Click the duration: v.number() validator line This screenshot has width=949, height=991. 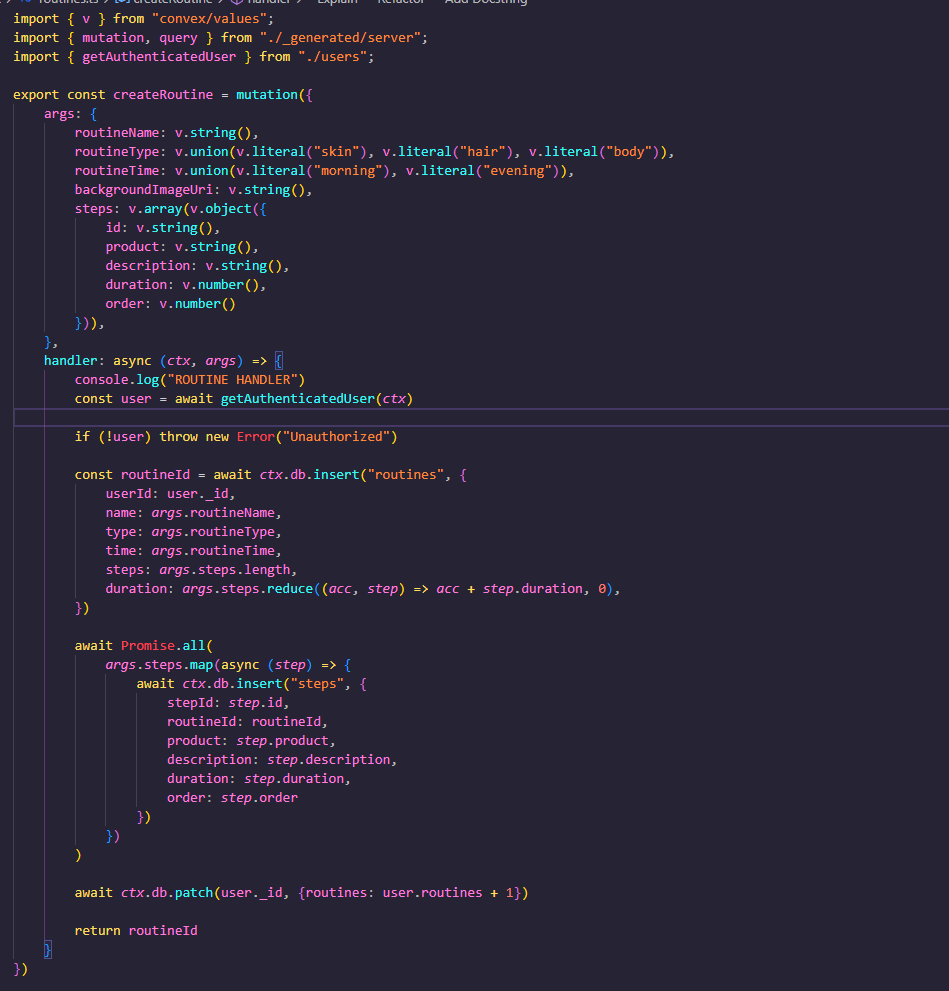coord(186,285)
